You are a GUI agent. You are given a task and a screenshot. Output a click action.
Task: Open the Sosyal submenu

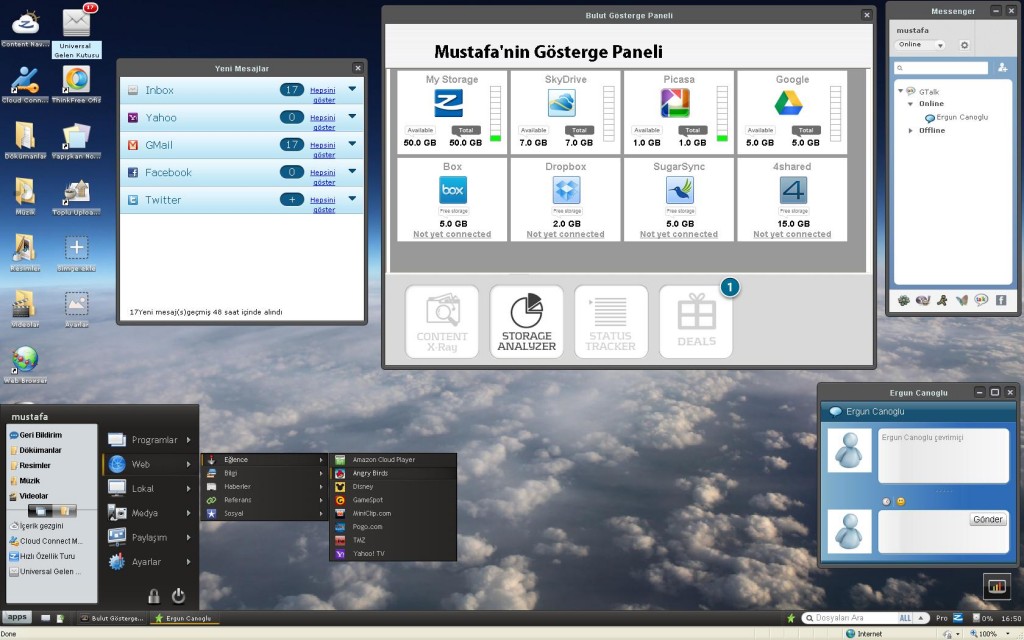(x=264, y=514)
